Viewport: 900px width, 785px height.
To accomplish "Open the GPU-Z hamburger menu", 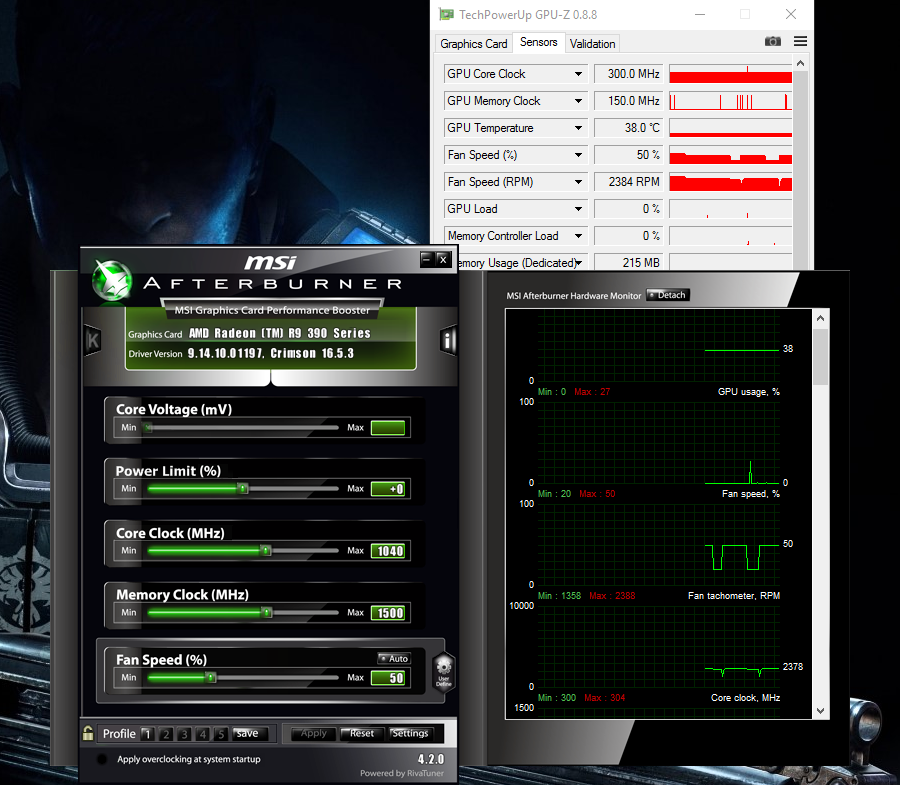I will (x=800, y=41).
